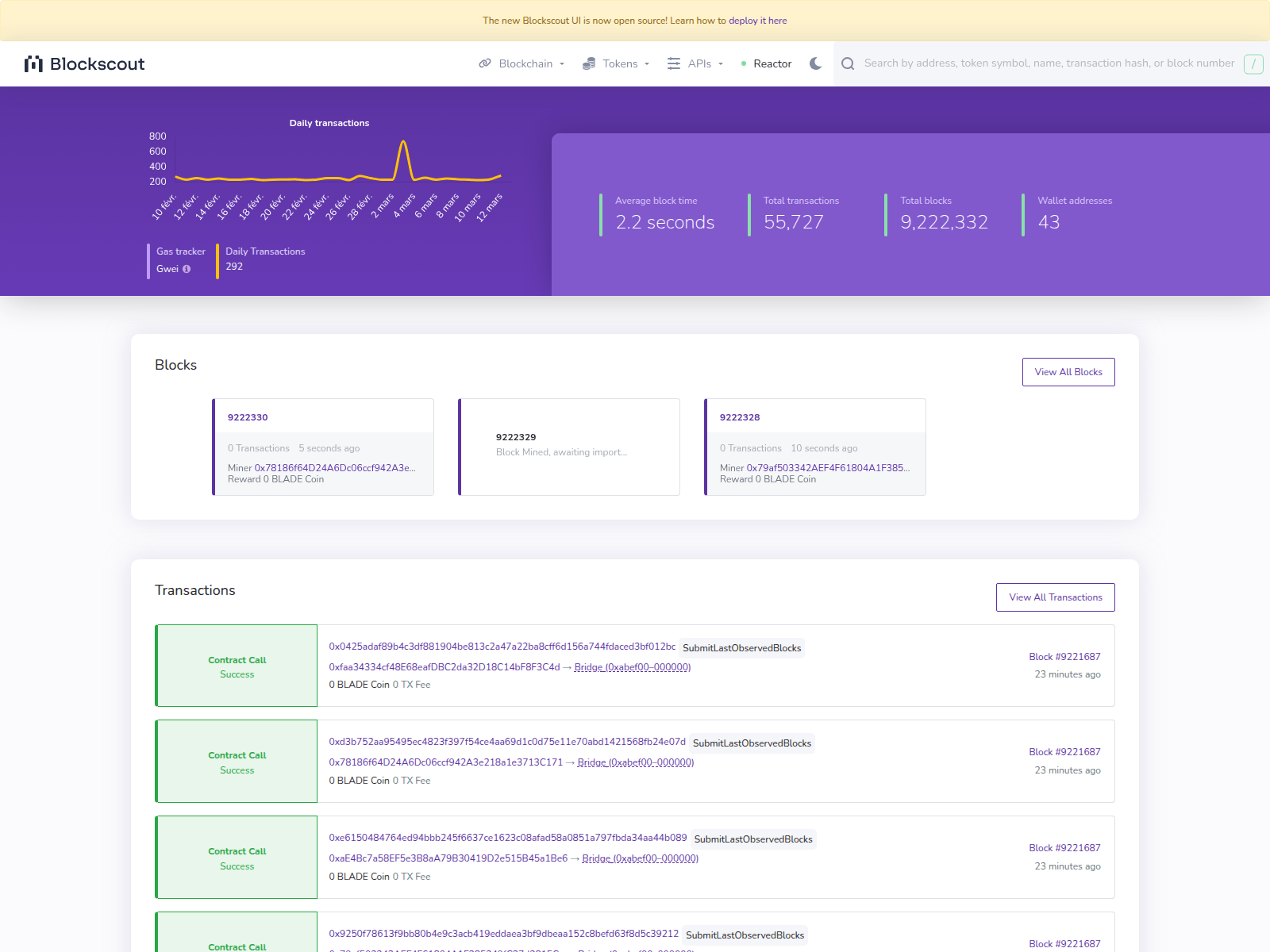
Task: Click the filter-lines icon beside APIs
Action: click(x=673, y=63)
